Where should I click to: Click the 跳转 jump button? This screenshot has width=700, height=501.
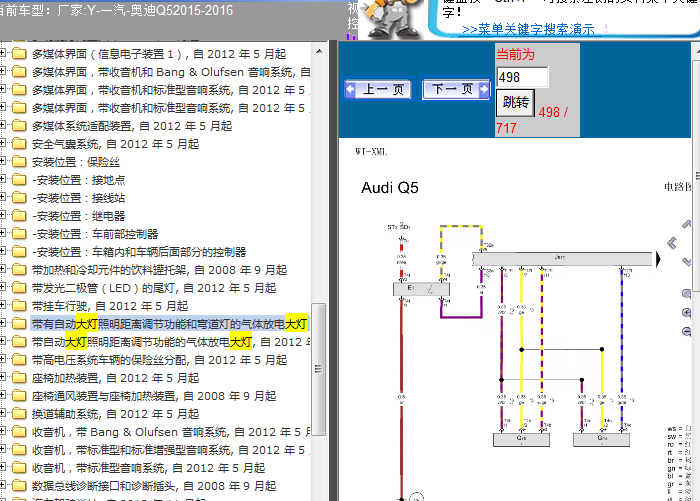[x=516, y=103]
